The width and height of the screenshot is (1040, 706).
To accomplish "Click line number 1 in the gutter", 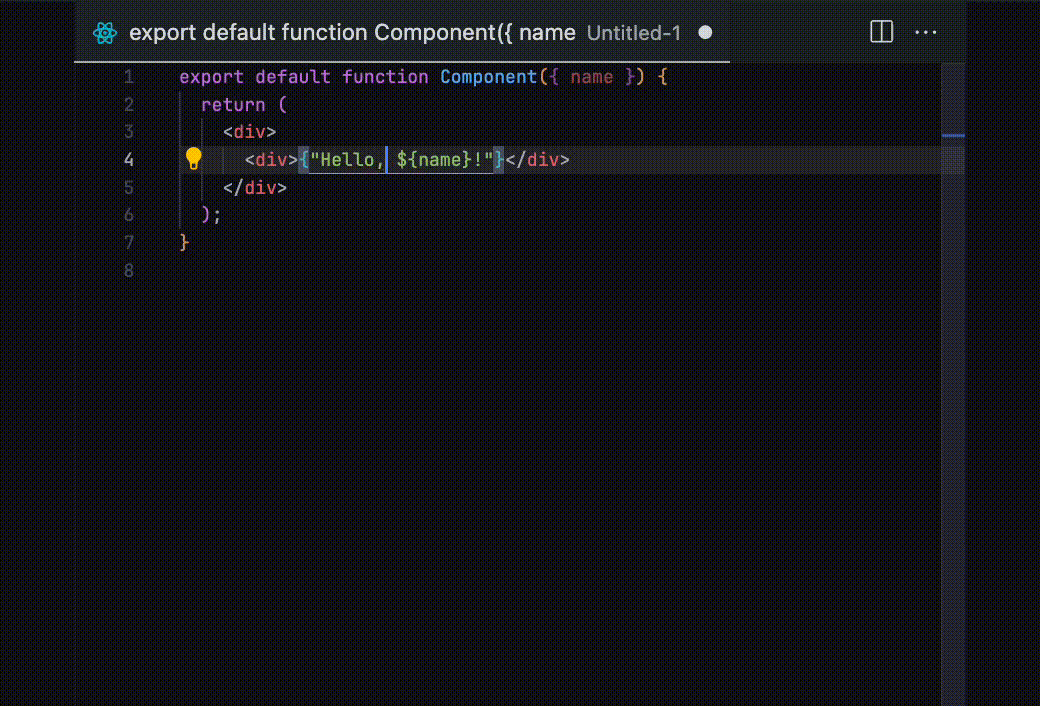I will click(x=128, y=77).
